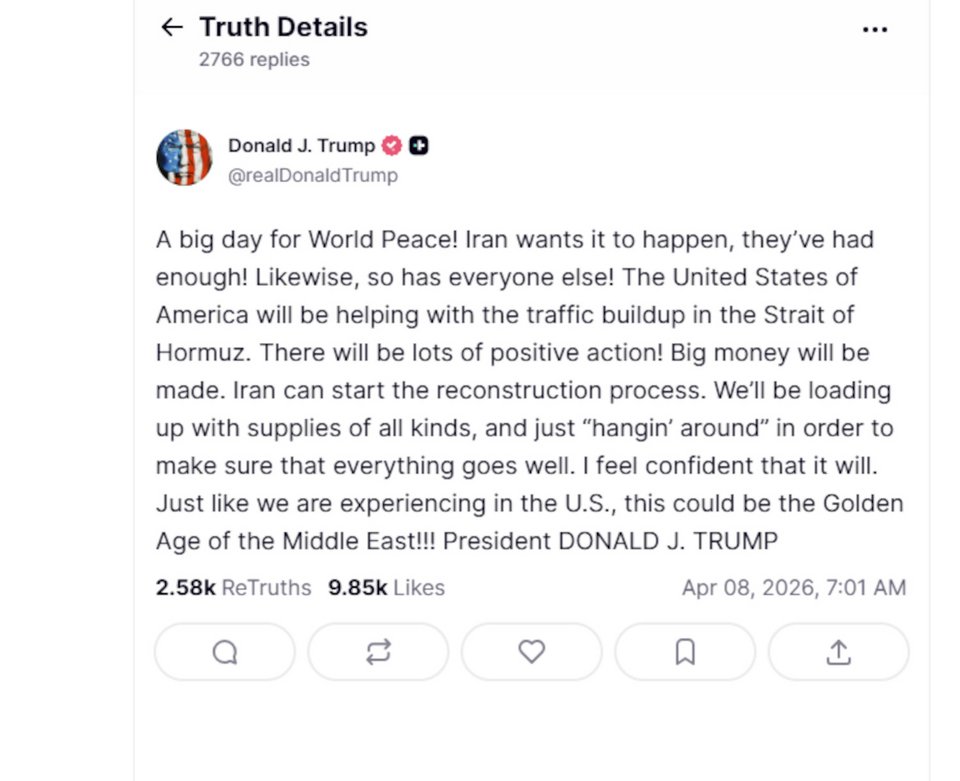View the 9.85k Likes list
Image resolution: width=960 pixels, height=781 pixels.
coord(386,588)
